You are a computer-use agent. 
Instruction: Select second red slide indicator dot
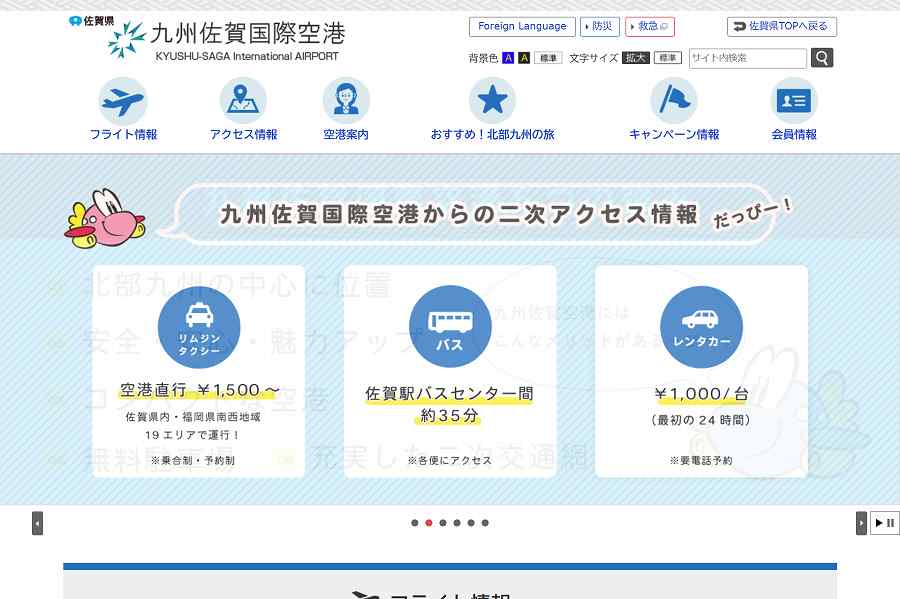[x=429, y=523]
